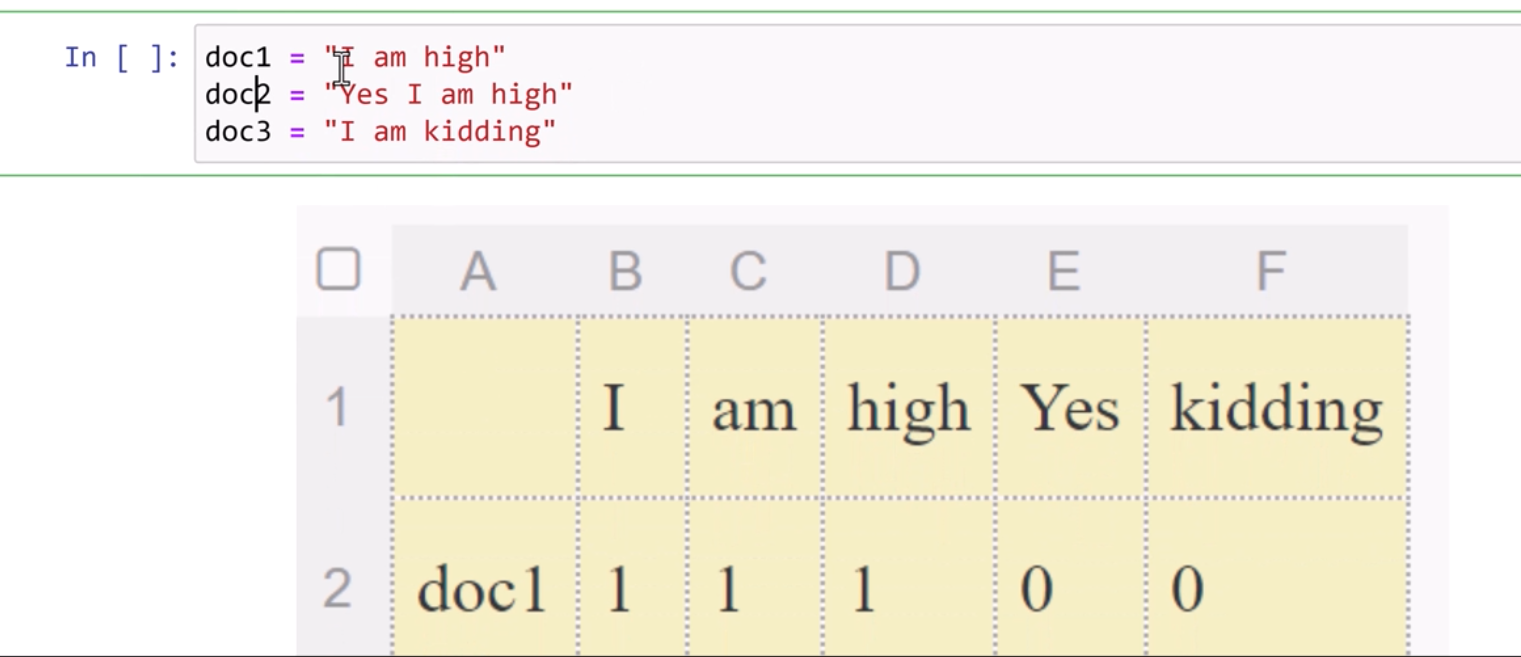
Task: Click the column C header
Action: (748, 271)
